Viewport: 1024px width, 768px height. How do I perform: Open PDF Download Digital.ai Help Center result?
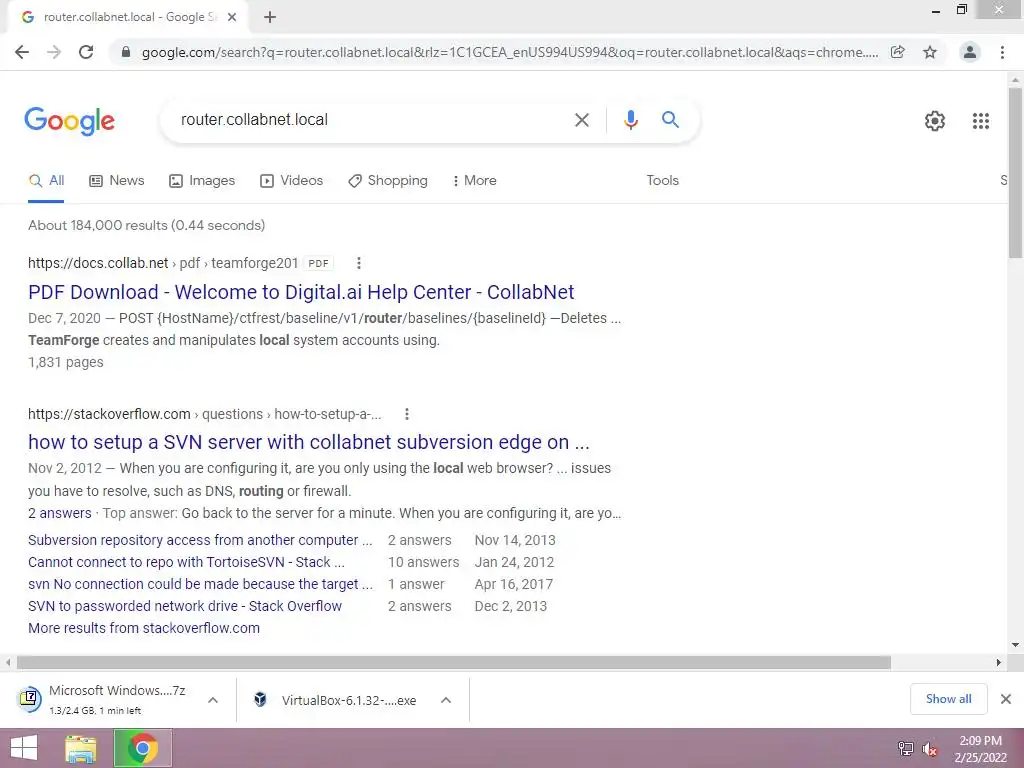(301, 292)
